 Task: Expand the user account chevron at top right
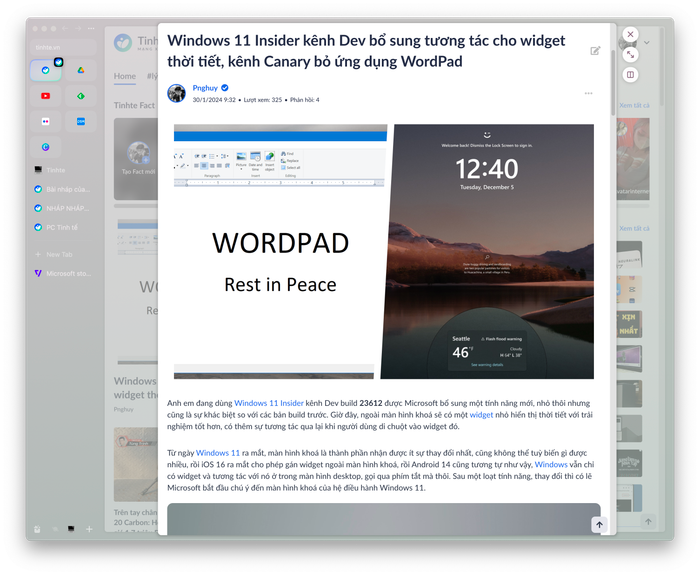tap(646, 42)
